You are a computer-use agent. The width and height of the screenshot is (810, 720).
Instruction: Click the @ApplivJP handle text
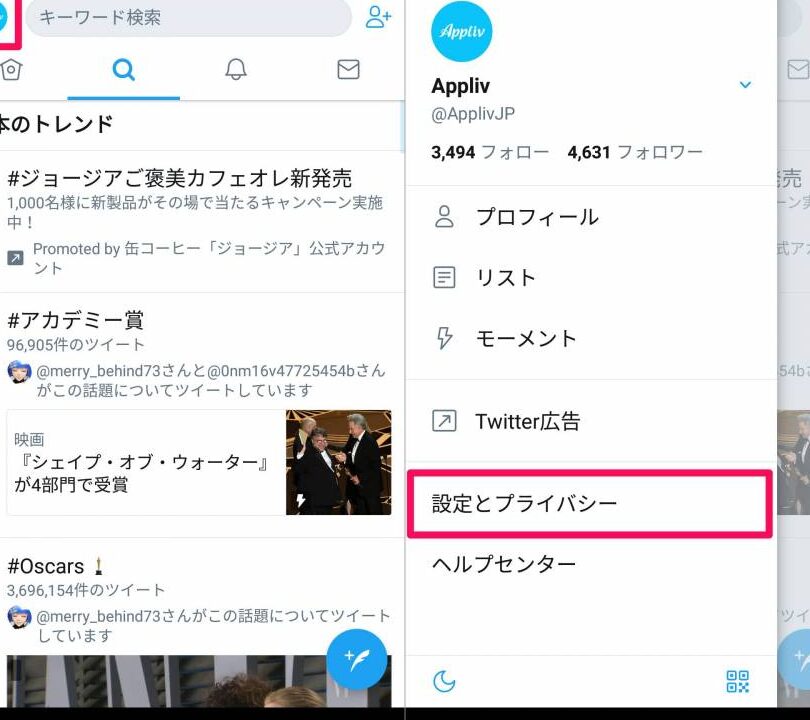473,114
